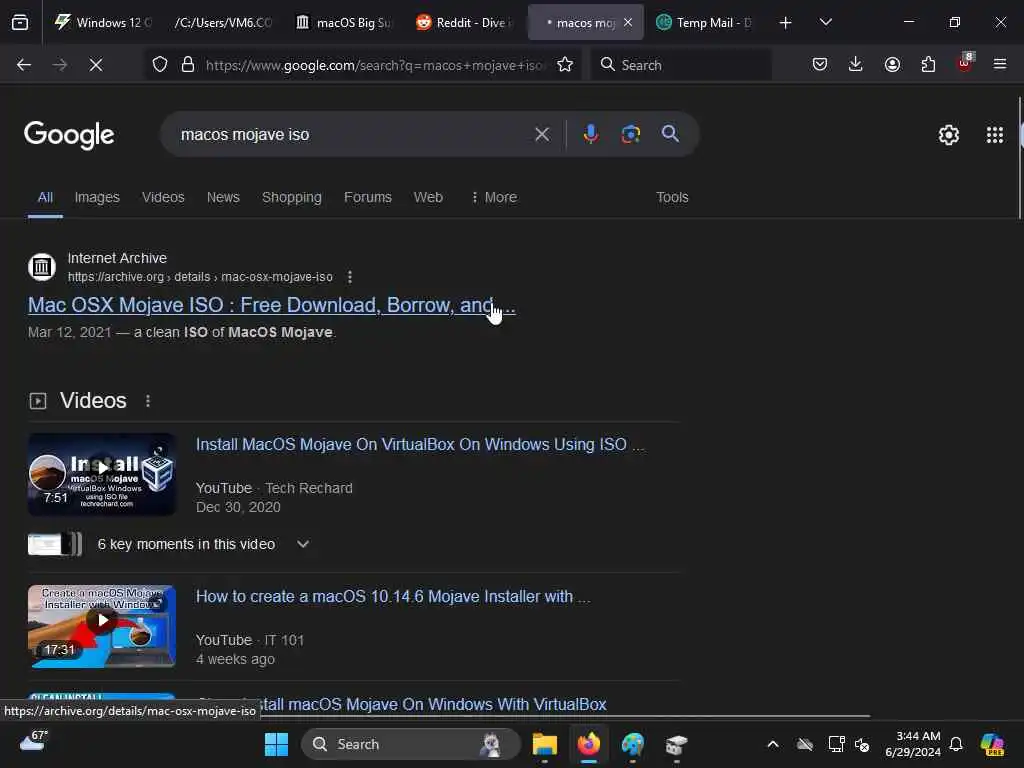
Task: Open the Tools search options
Action: (672, 197)
